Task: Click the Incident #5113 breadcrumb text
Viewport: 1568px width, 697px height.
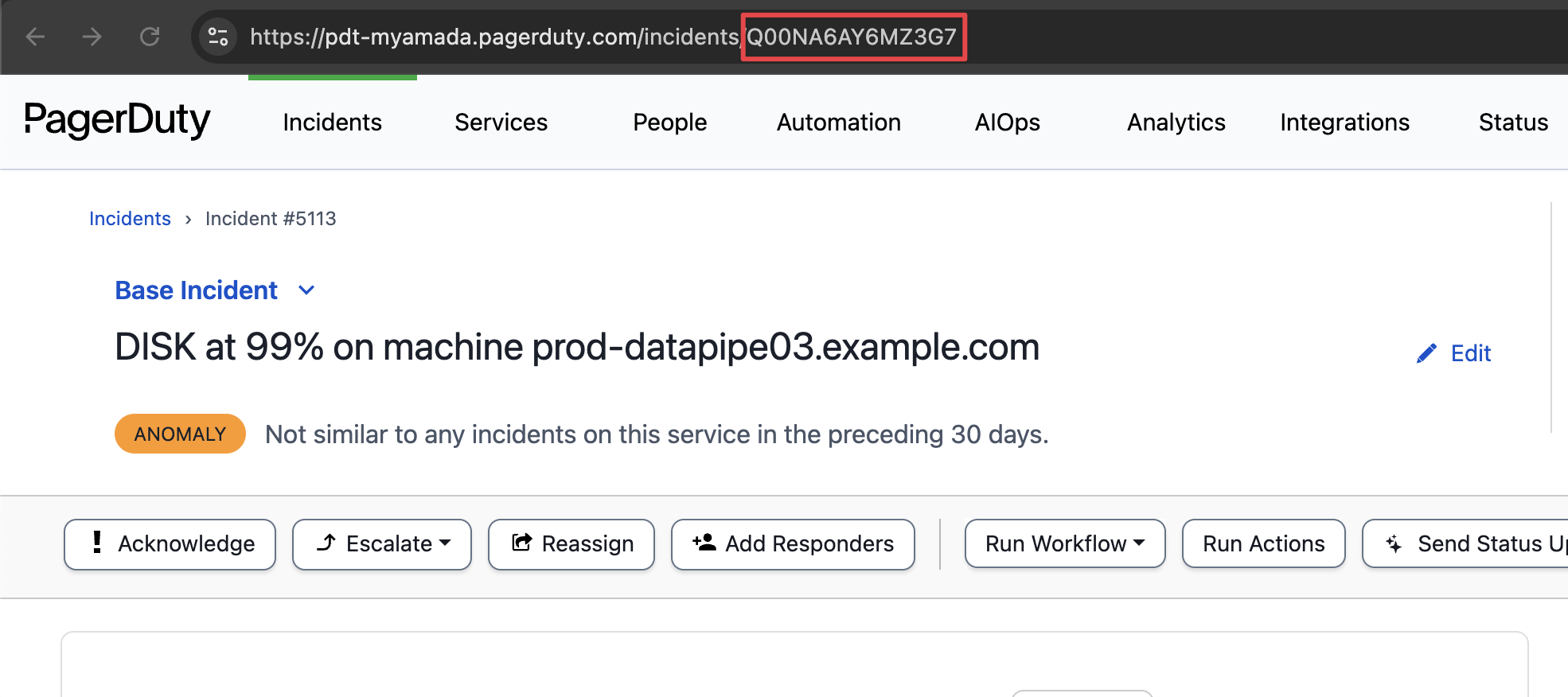Action: pyautogui.click(x=271, y=219)
